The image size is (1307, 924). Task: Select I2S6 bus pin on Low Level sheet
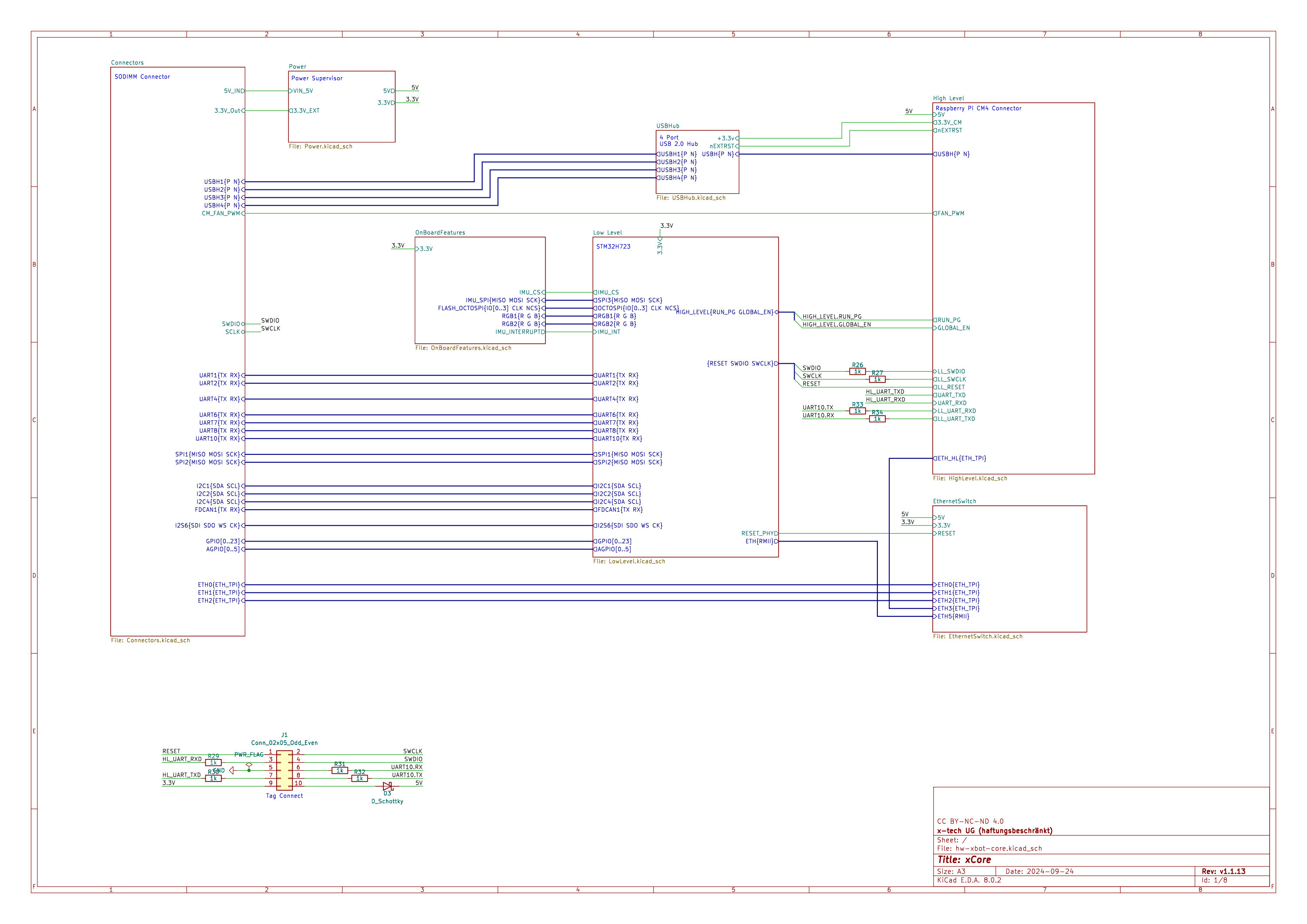tap(628, 525)
